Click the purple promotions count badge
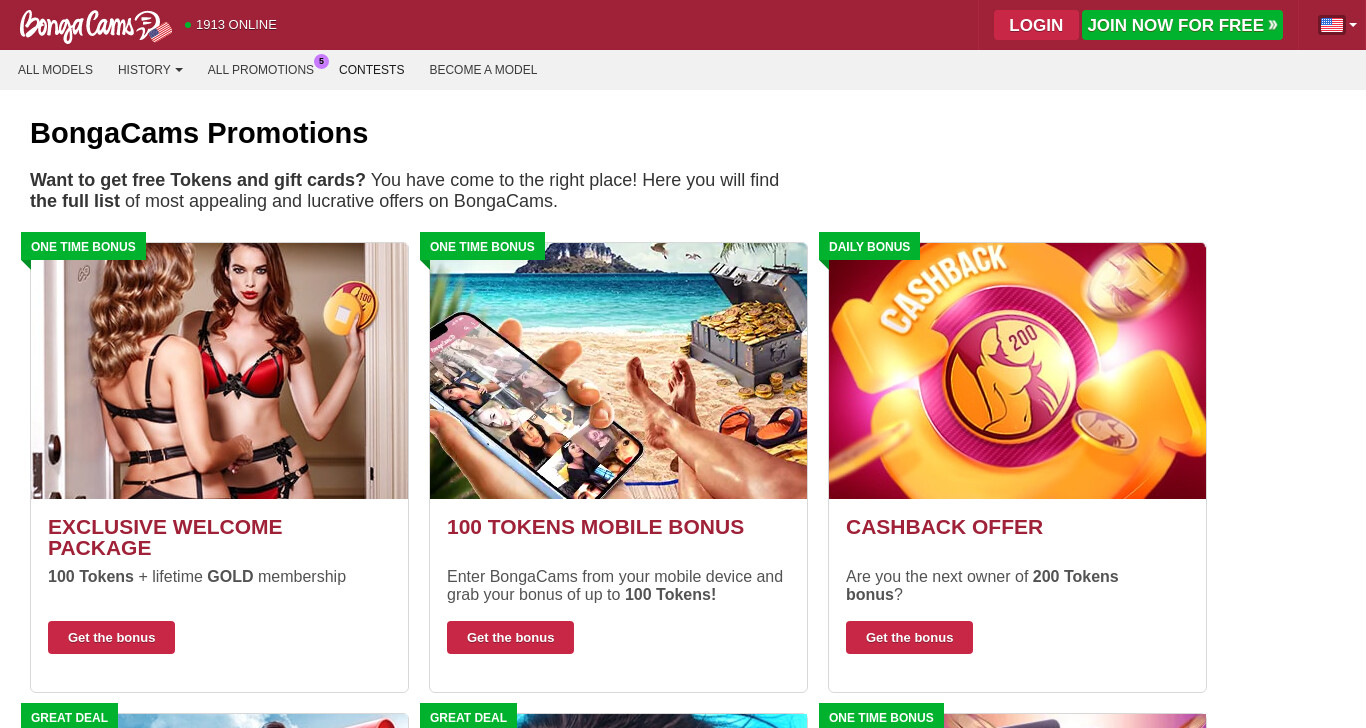1366x728 pixels. 321,61
